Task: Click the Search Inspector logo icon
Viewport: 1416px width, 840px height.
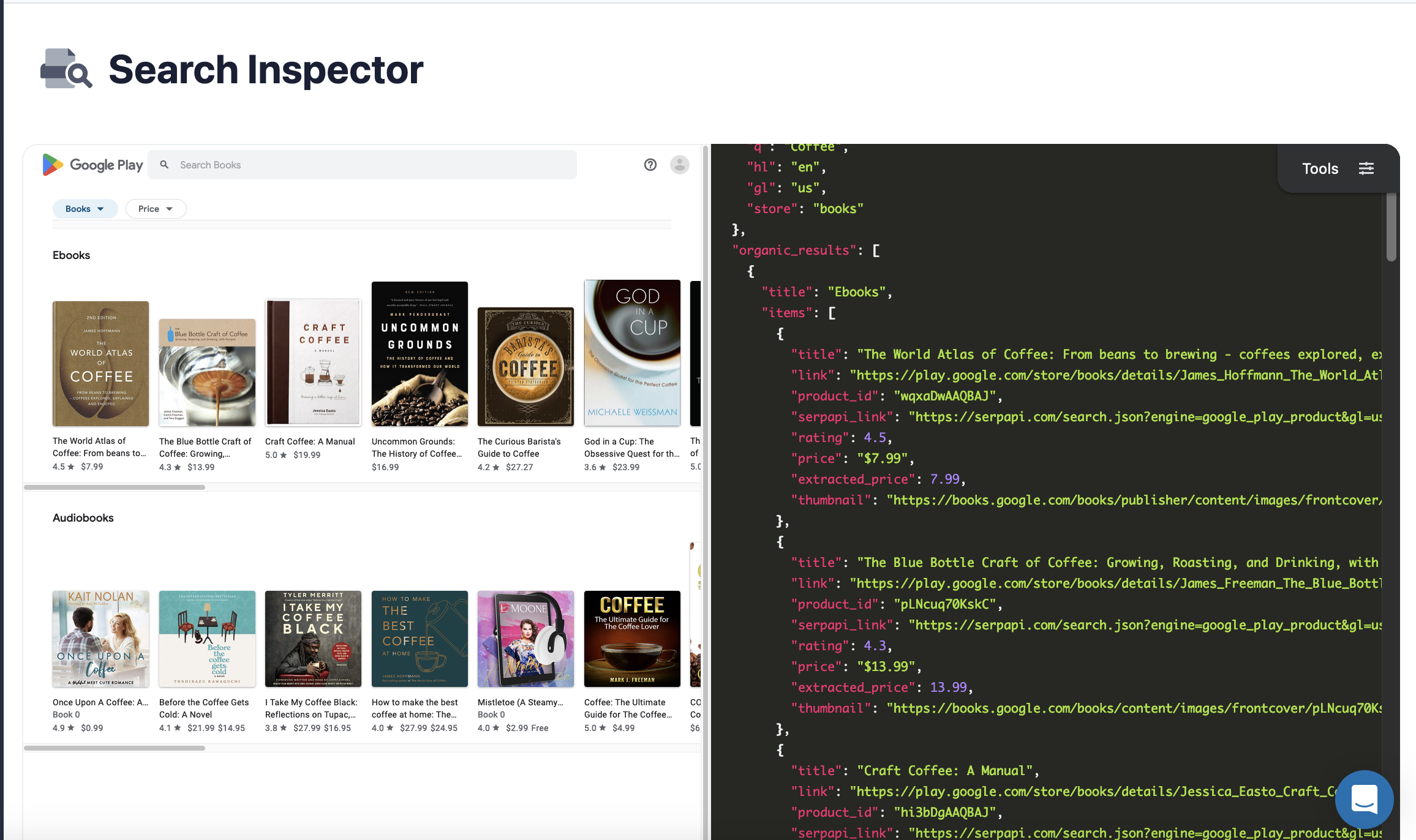Action: 65,69
